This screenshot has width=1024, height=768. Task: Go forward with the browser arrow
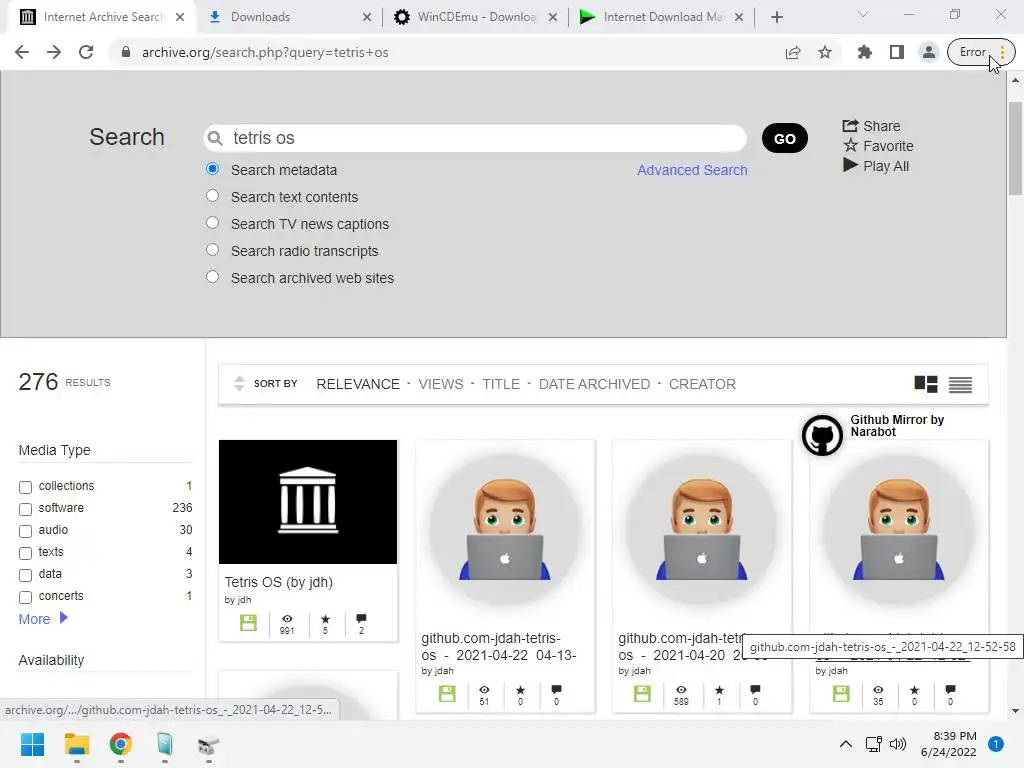(54, 52)
